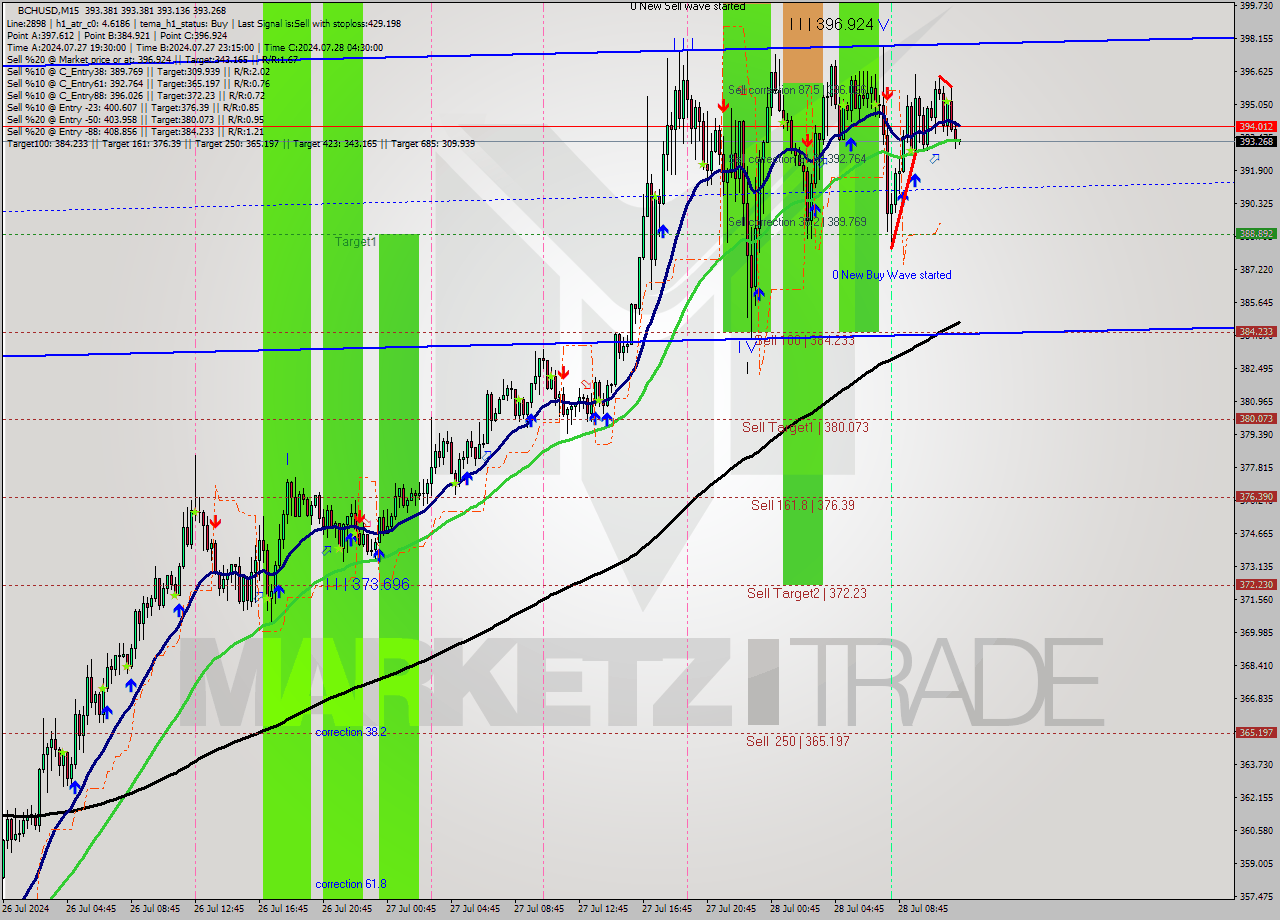This screenshot has width=1280, height=920.
Task: Click the 'Sell %10 @ C_Entry61: 392.764' line
Action: click(138, 83)
